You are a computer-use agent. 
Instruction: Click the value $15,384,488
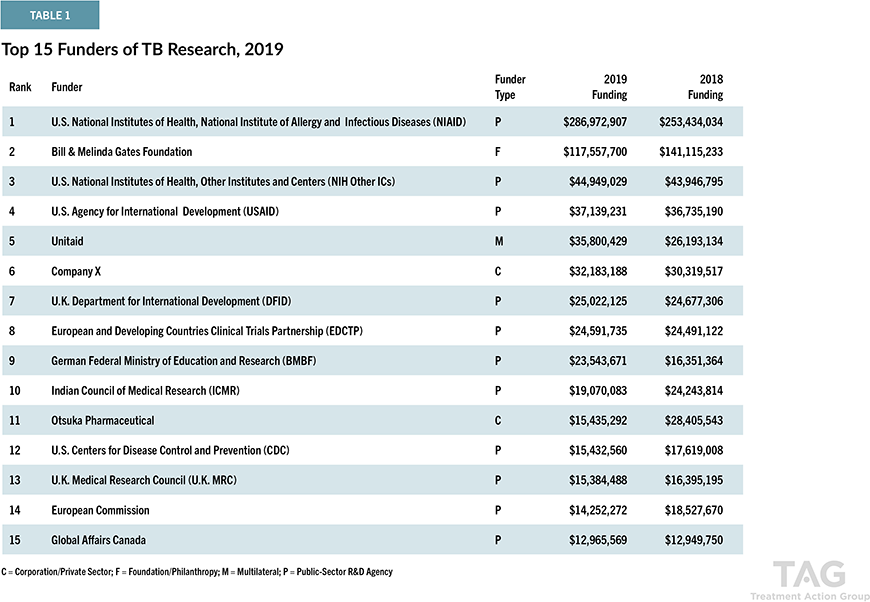click(x=598, y=480)
